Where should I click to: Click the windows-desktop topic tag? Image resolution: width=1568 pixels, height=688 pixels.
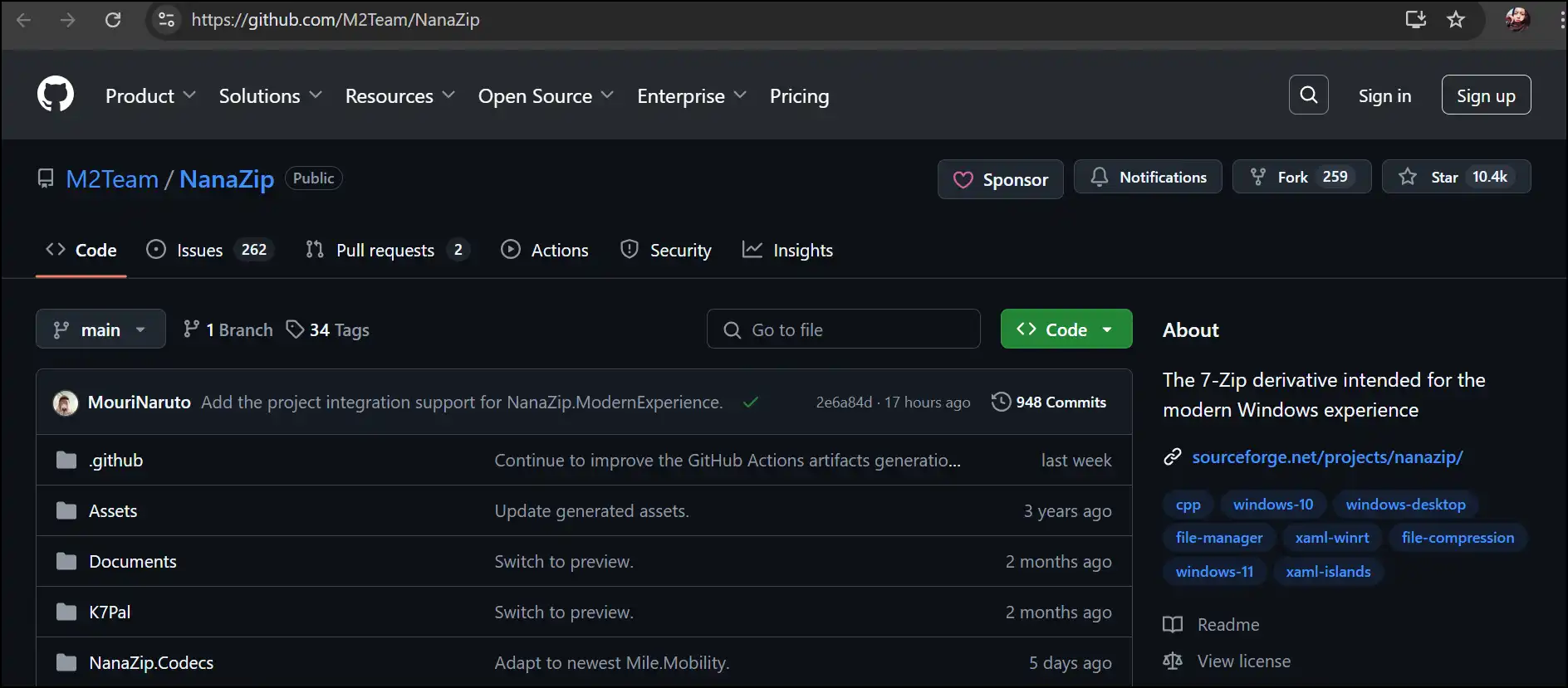pyautogui.click(x=1405, y=505)
